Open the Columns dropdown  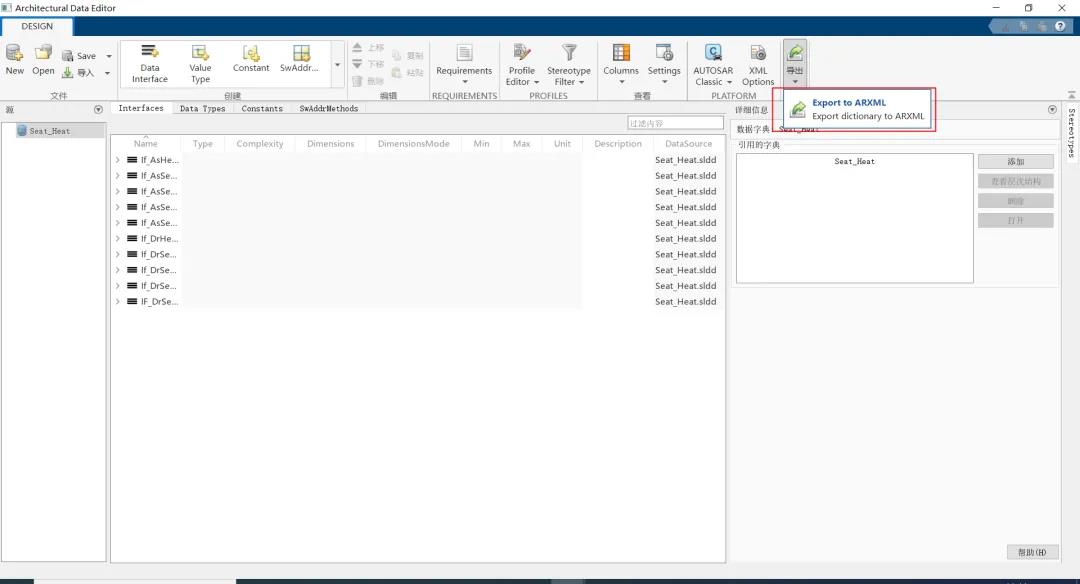pos(621,64)
